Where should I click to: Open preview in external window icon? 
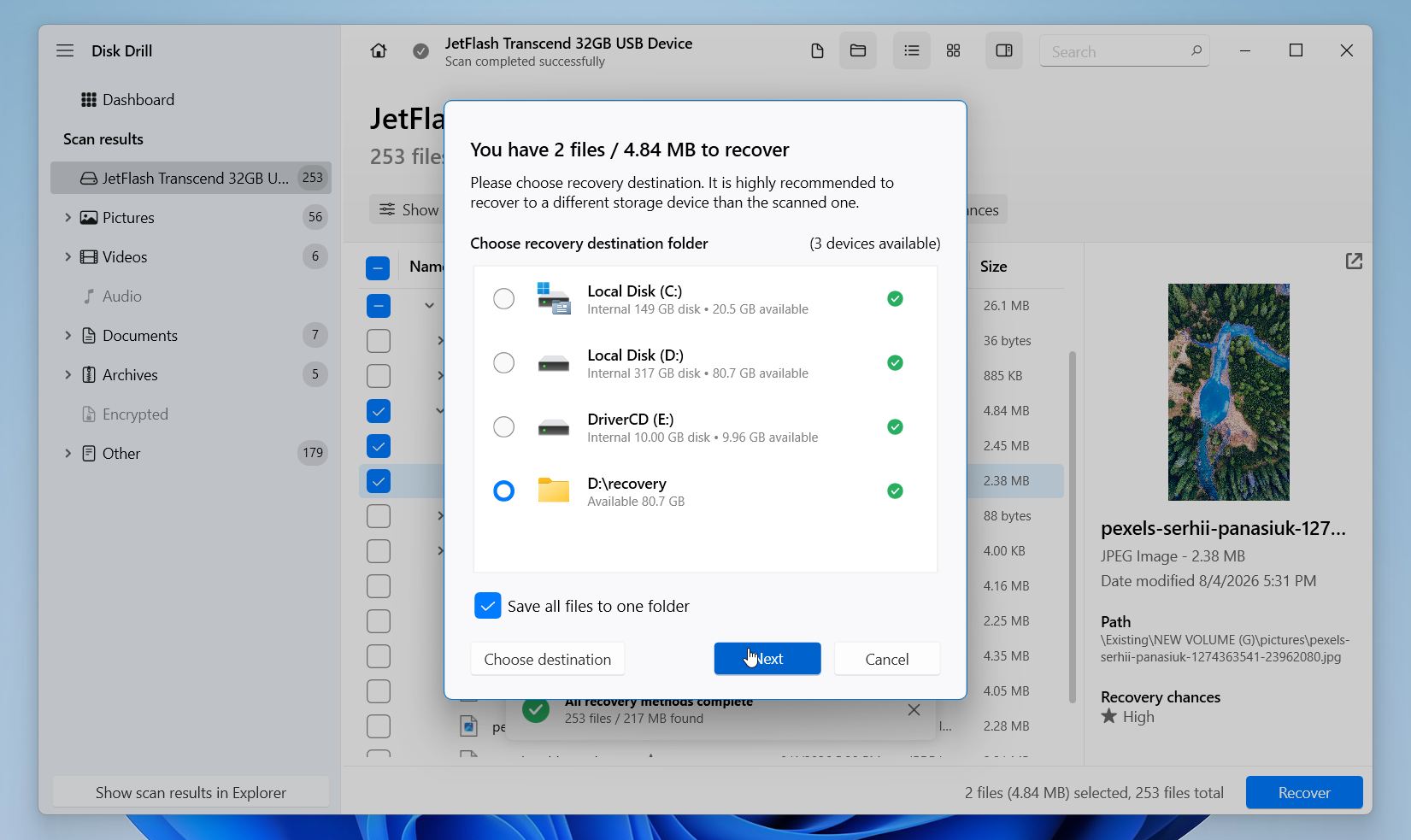coord(1354,261)
